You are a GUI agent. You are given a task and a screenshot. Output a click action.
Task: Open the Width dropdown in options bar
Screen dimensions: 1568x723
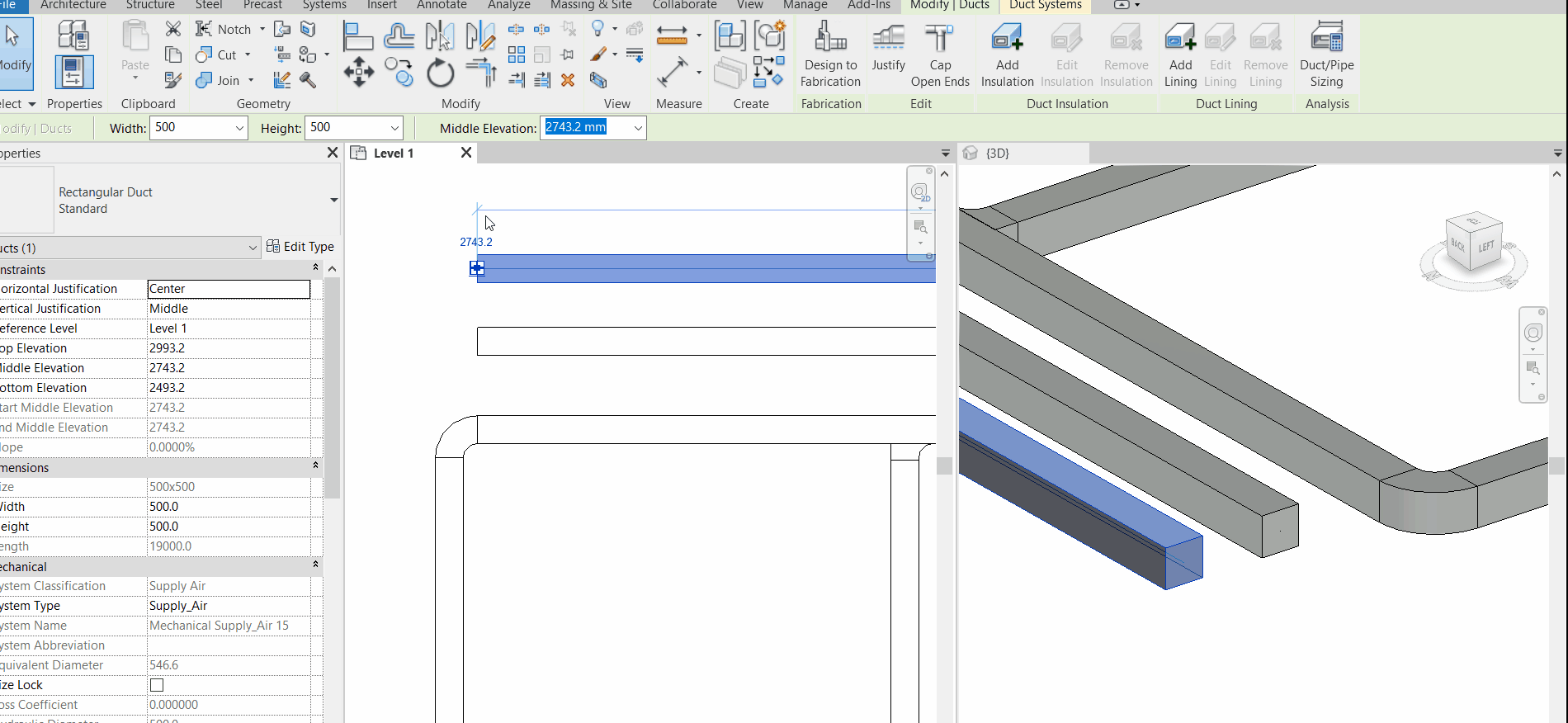click(x=239, y=128)
